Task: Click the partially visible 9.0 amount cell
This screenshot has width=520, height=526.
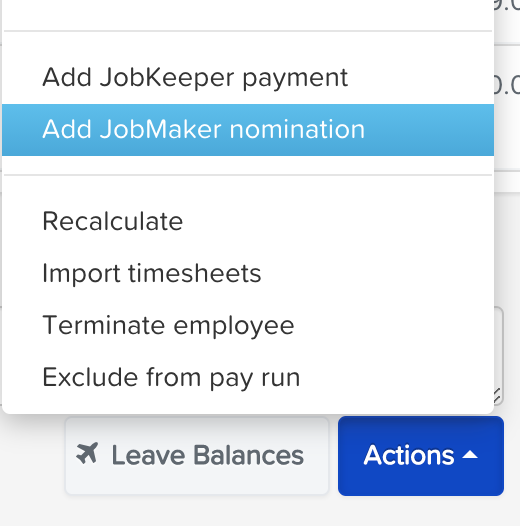Action: point(507,5)
